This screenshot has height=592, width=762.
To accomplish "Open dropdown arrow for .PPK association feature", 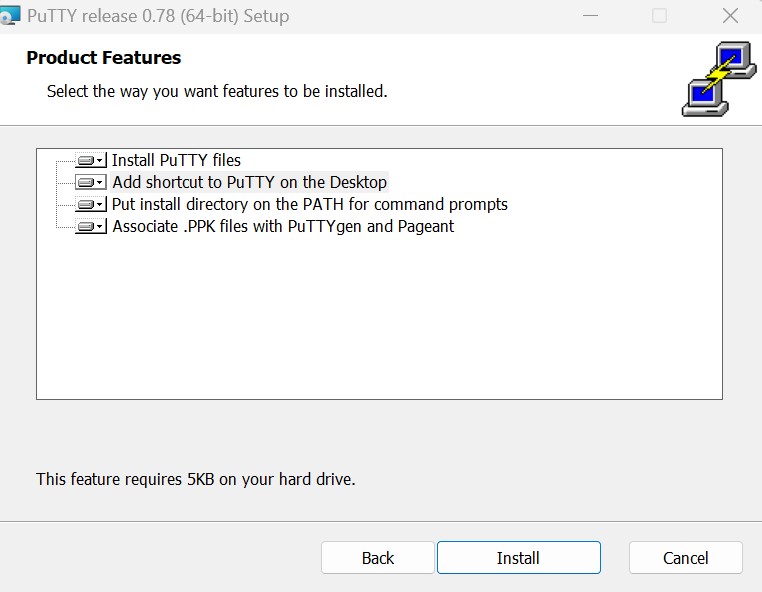I will [x=100, y=226].
